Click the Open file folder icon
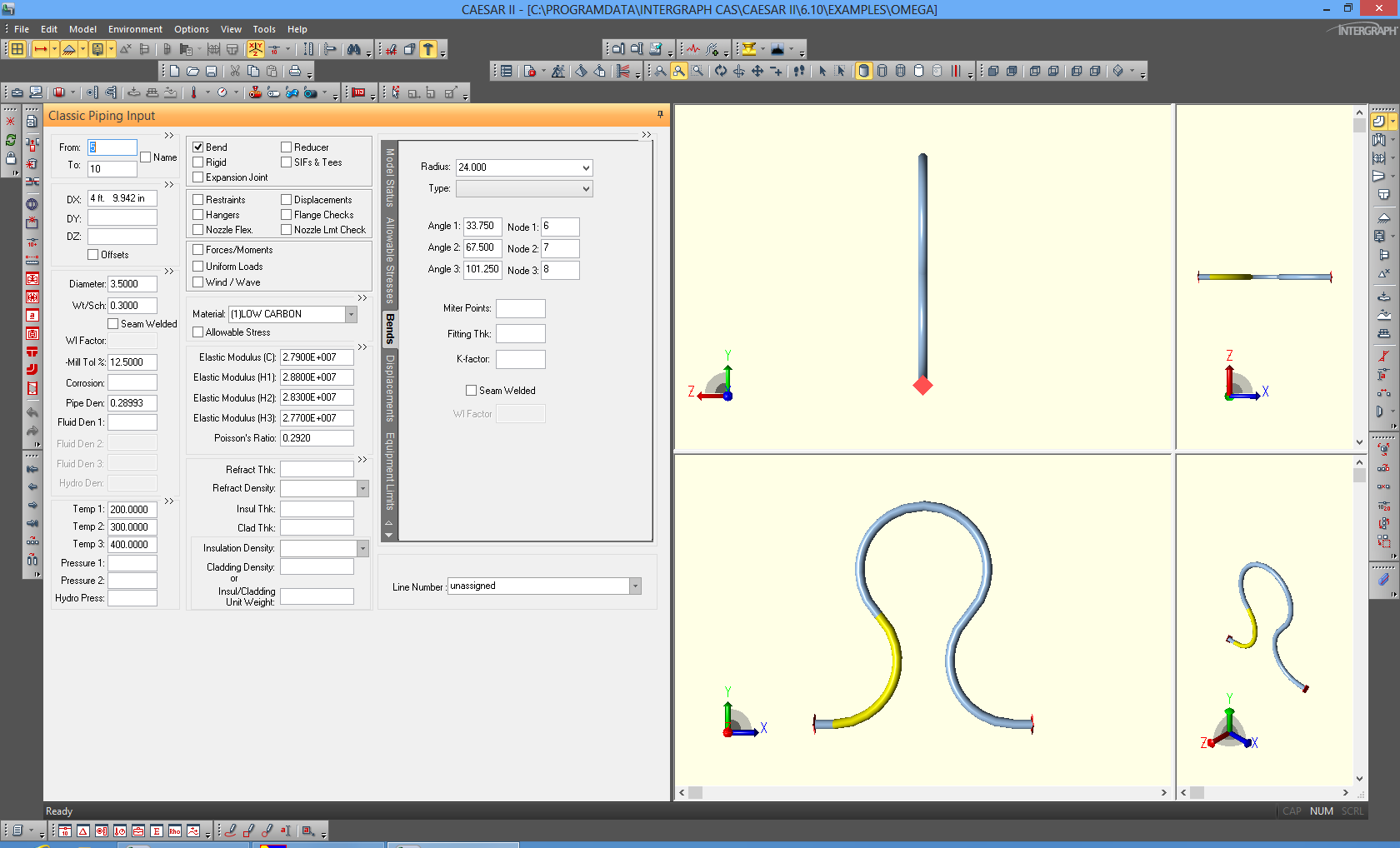 (x=193, y=72)
